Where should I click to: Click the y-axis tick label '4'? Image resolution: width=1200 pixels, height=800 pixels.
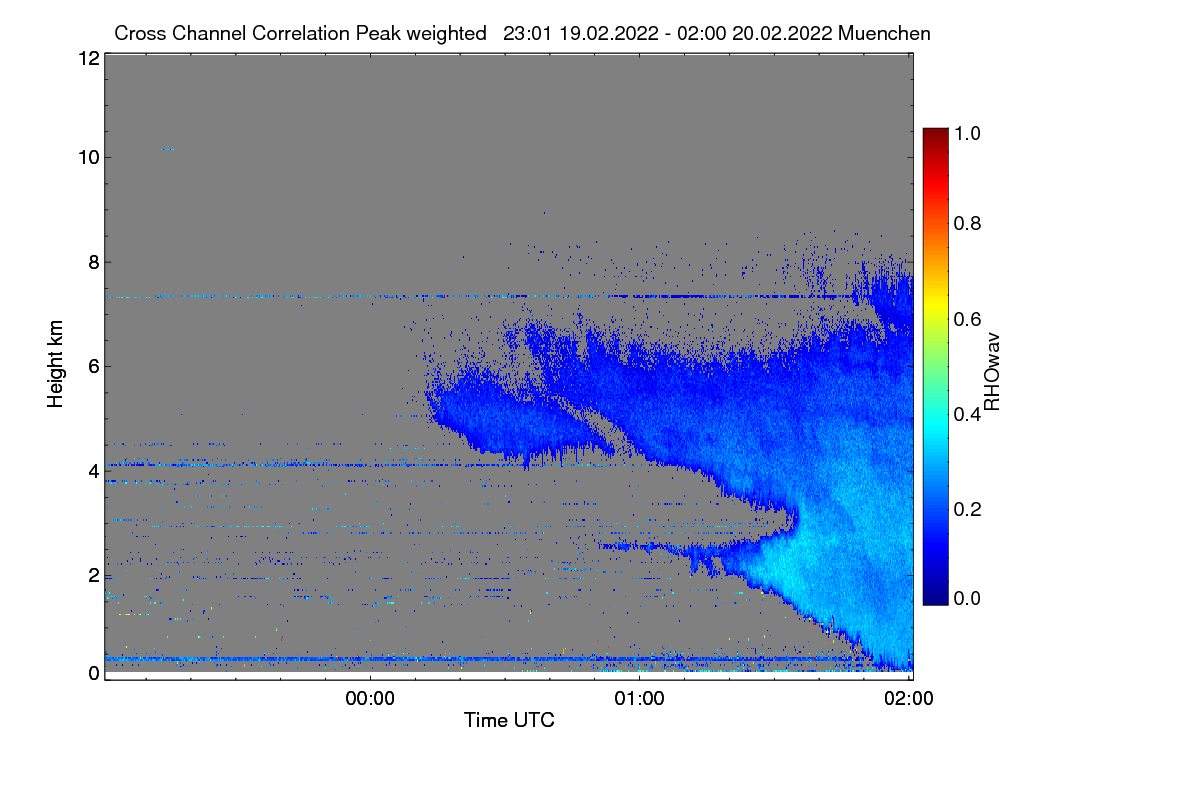[x=94, y=470]
